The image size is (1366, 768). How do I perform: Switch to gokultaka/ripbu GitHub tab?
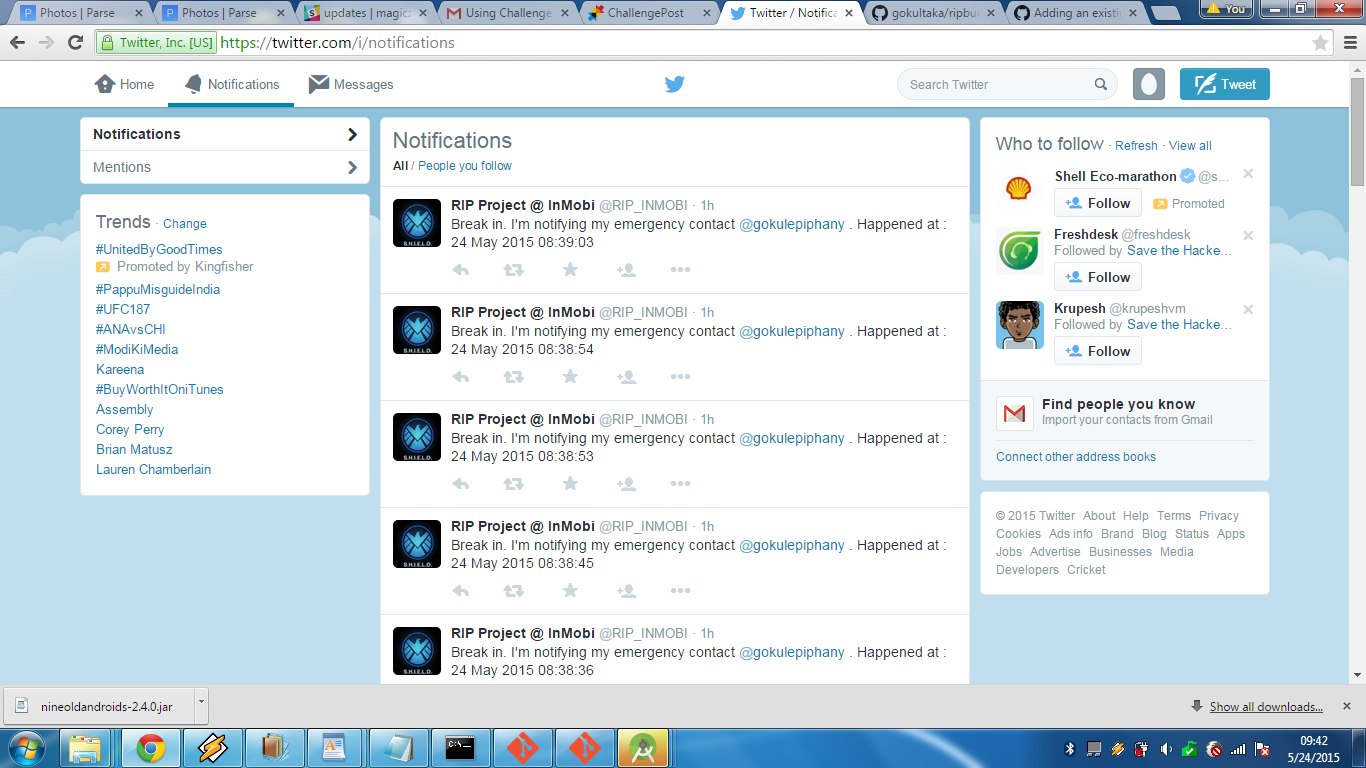pos(932,13)
